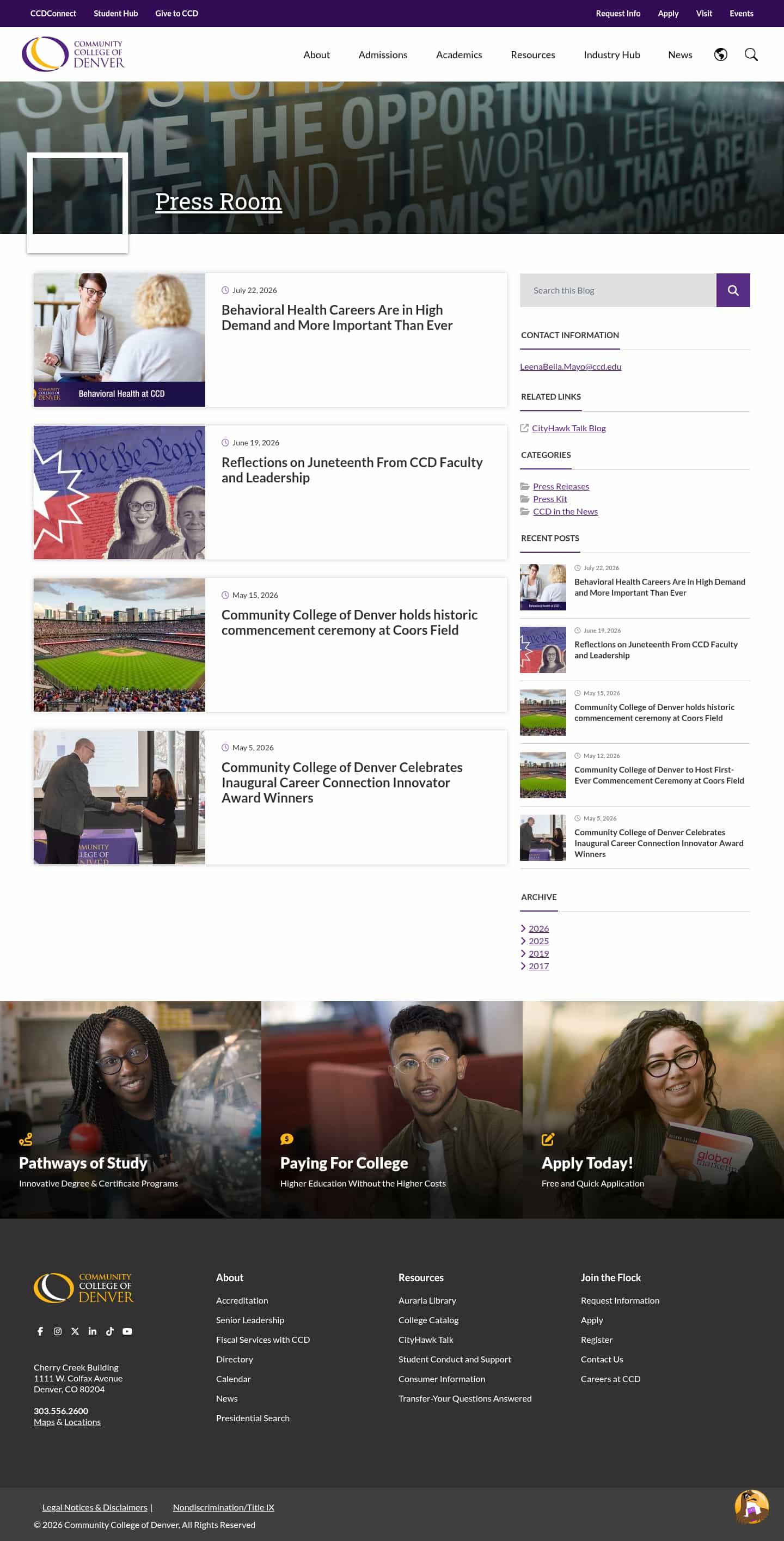Open the CityHawk Talk Blog link

tap(569, 428)
